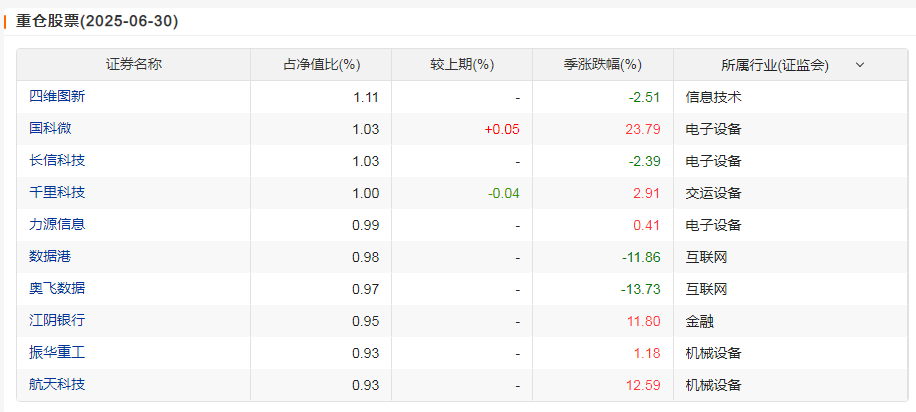Click the 重仓股票(2025-06-30) section title
The height and width of the screenshot is (412, 916).
97,22
